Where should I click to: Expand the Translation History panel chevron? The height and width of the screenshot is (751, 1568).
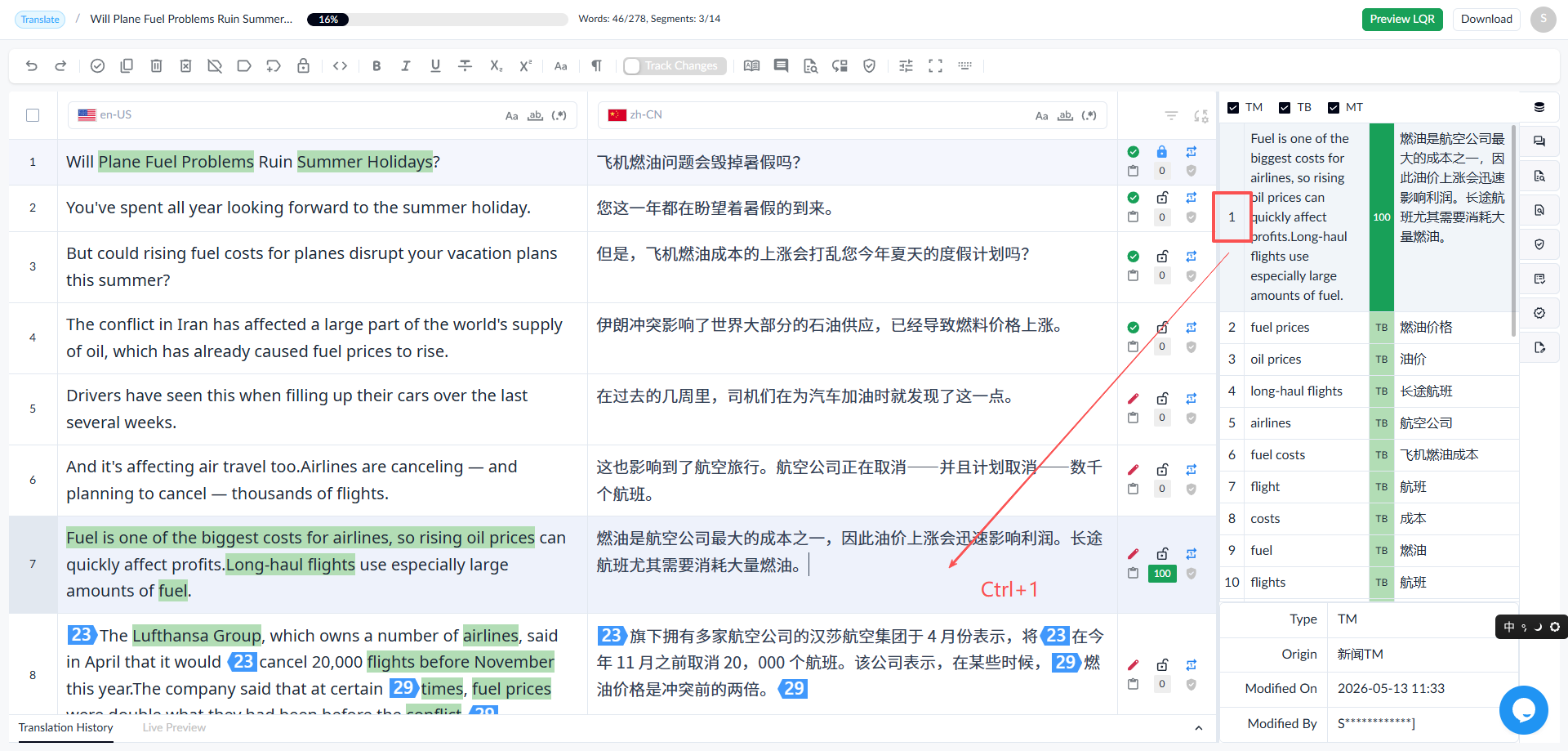(x=1198, y=728)
